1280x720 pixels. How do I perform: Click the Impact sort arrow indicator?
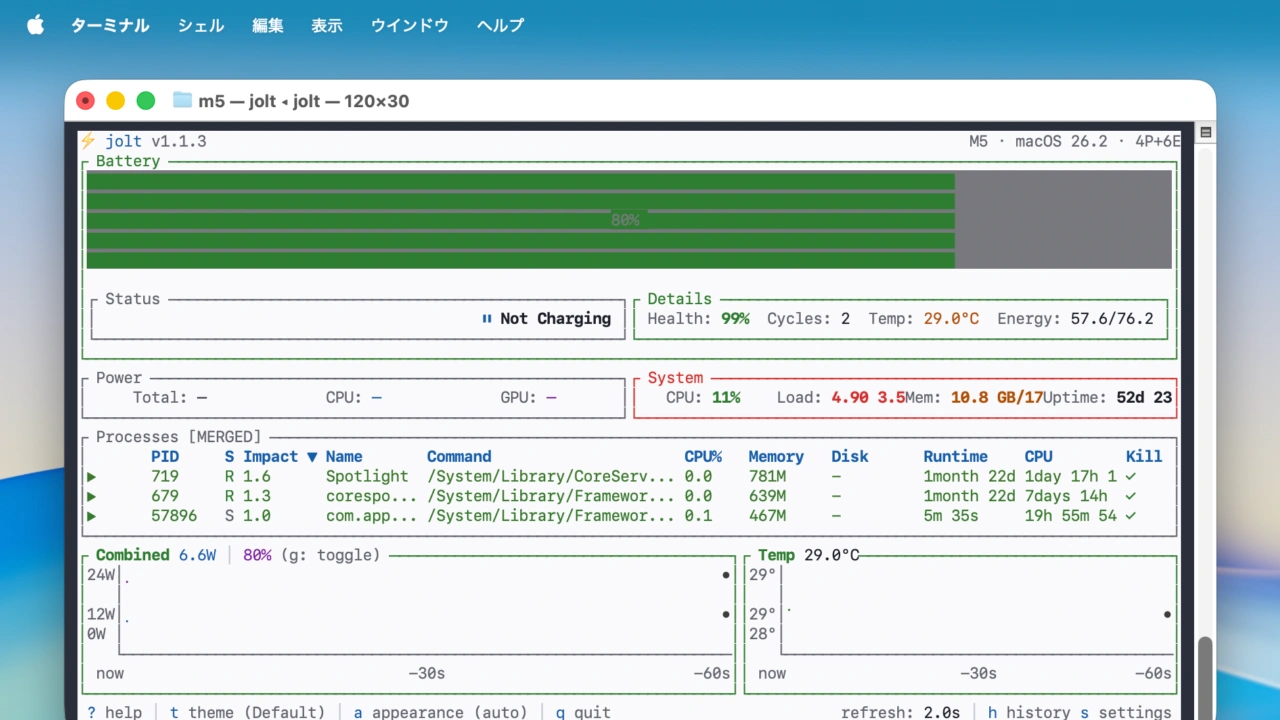click(x=312, y=457)
